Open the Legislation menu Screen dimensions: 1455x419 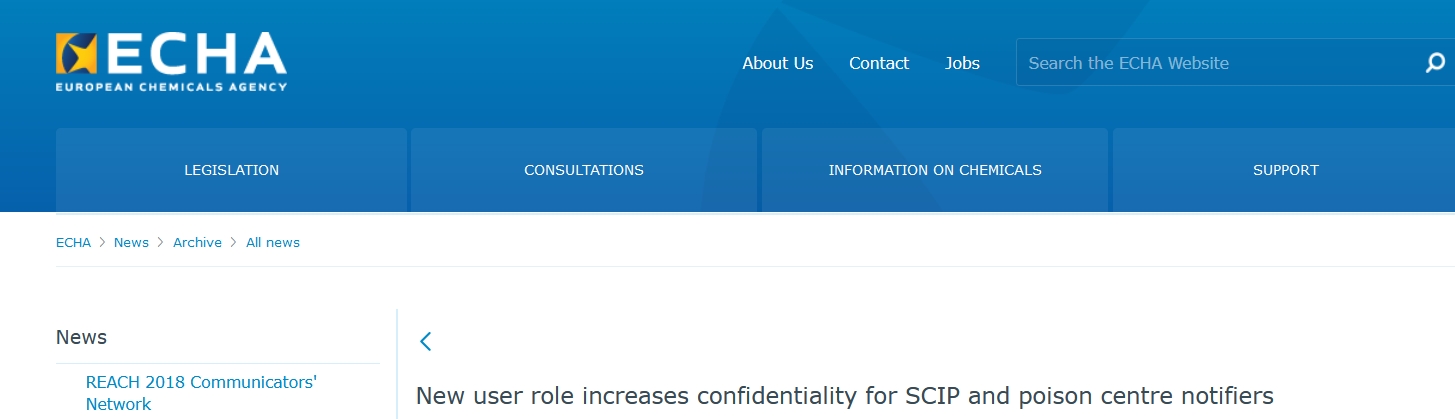coord(231,170)
